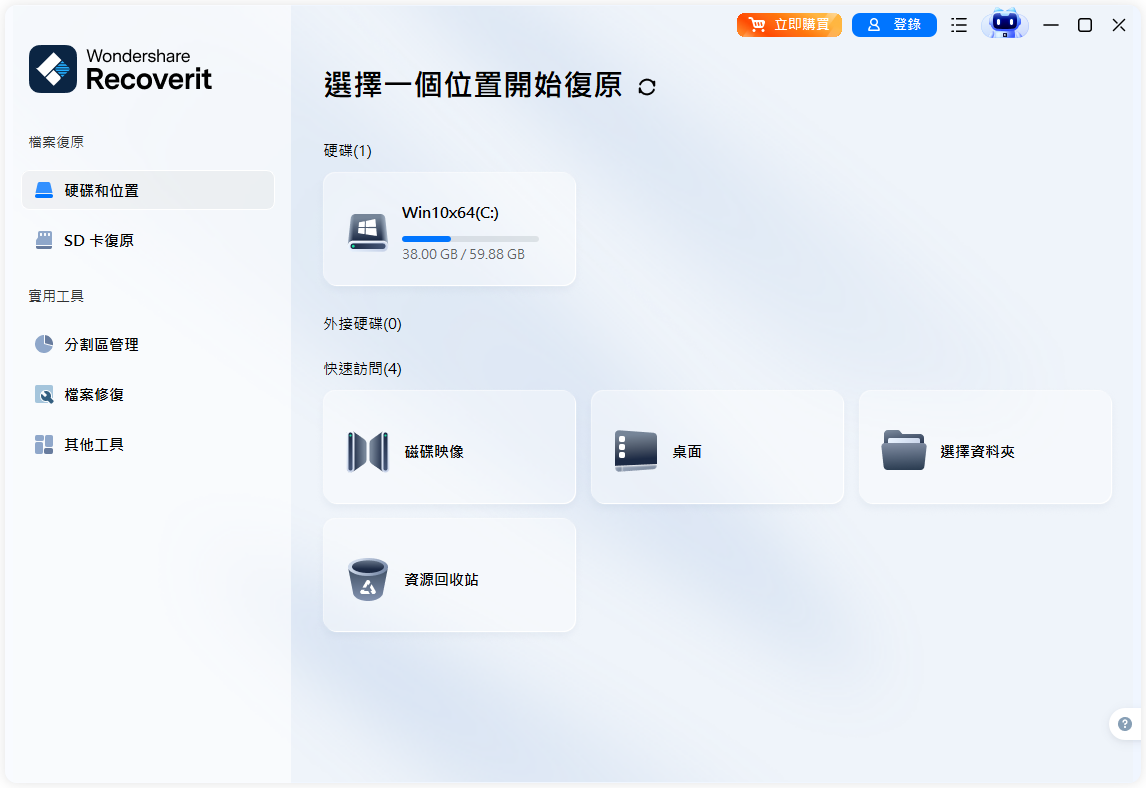This screenshot has height=788, width=1146.
Task: Click the list icon in the title bar
Action: [x=958, y=24]
